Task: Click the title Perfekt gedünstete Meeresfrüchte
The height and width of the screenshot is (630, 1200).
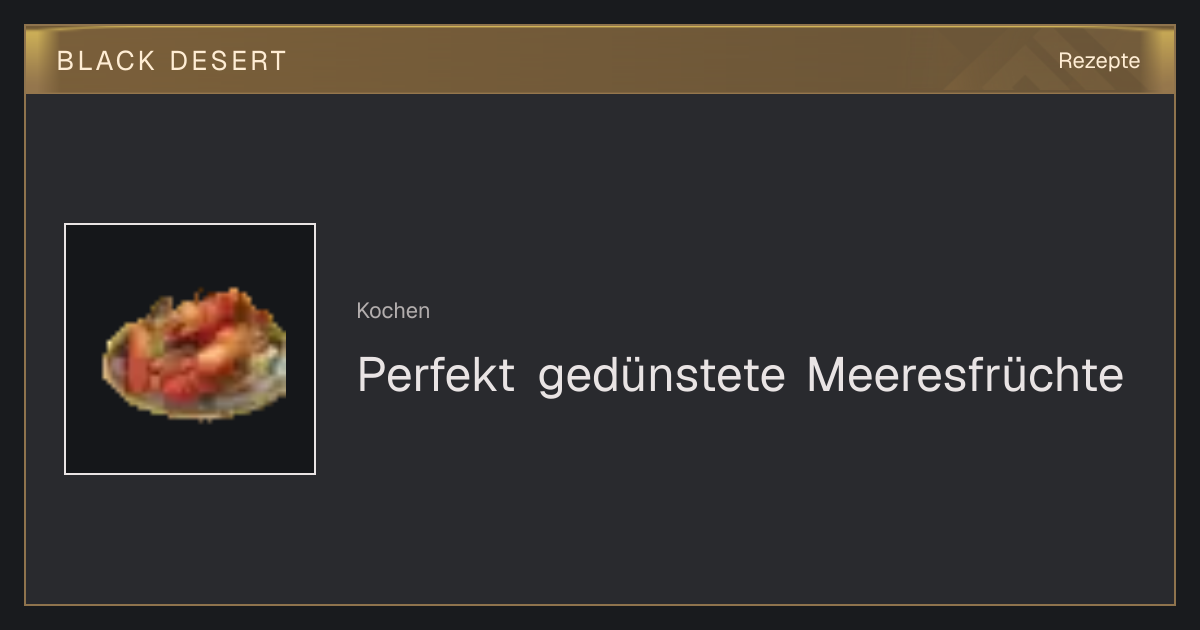Action: (740, 376)
